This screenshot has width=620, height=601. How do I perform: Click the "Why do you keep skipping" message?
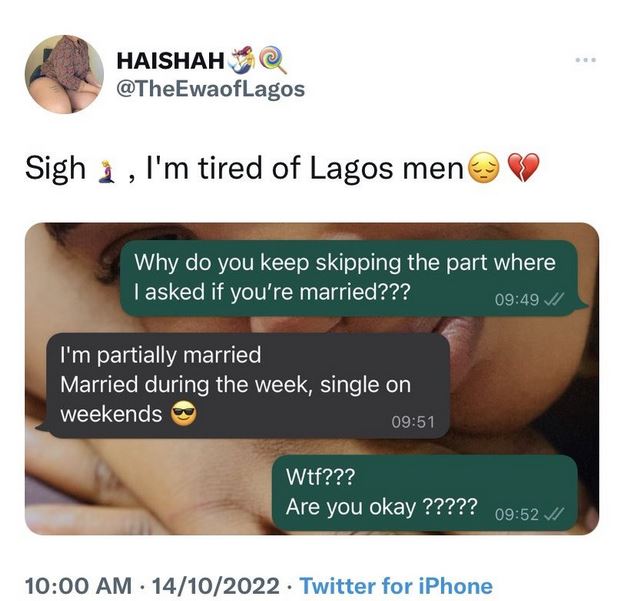[352, 278]
